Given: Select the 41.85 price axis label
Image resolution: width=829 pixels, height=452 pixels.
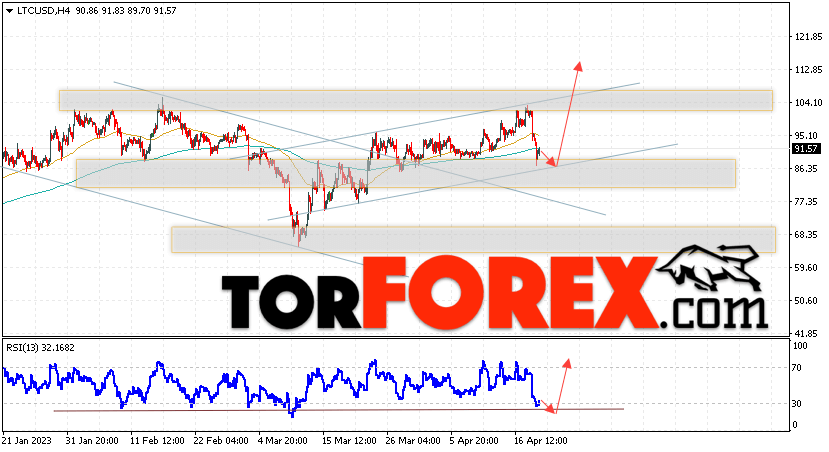Looking at the screenshot, I should 806,334.
